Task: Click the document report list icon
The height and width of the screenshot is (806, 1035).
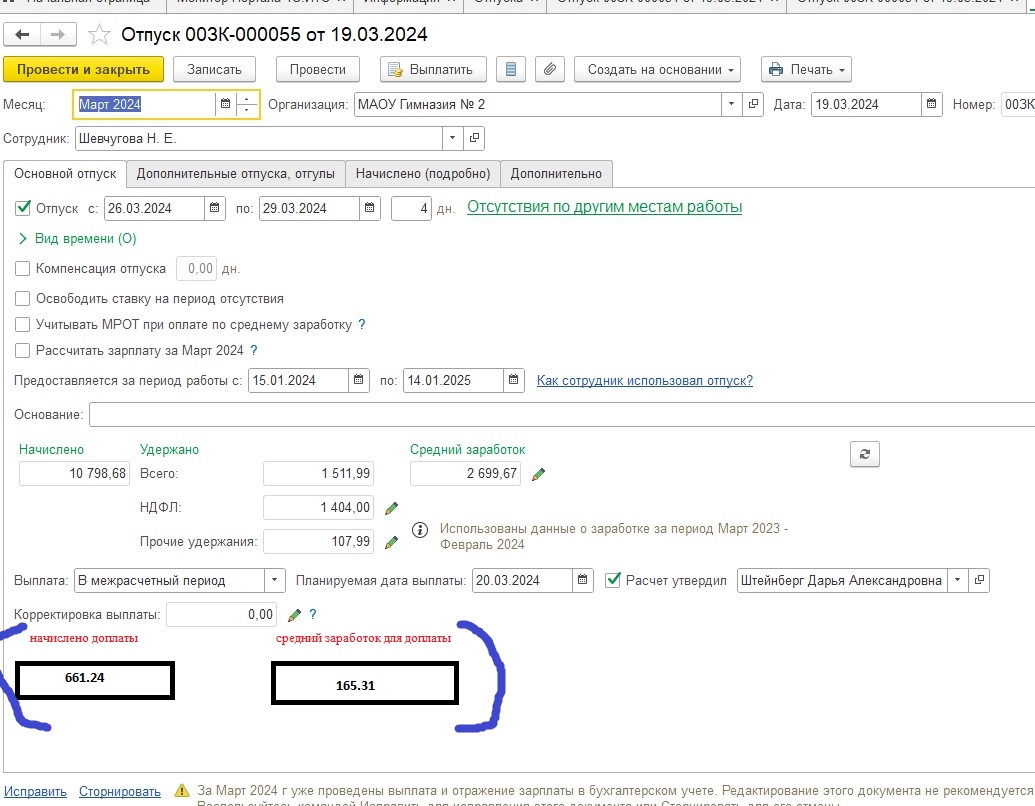Action: click(x=511, y=70)
